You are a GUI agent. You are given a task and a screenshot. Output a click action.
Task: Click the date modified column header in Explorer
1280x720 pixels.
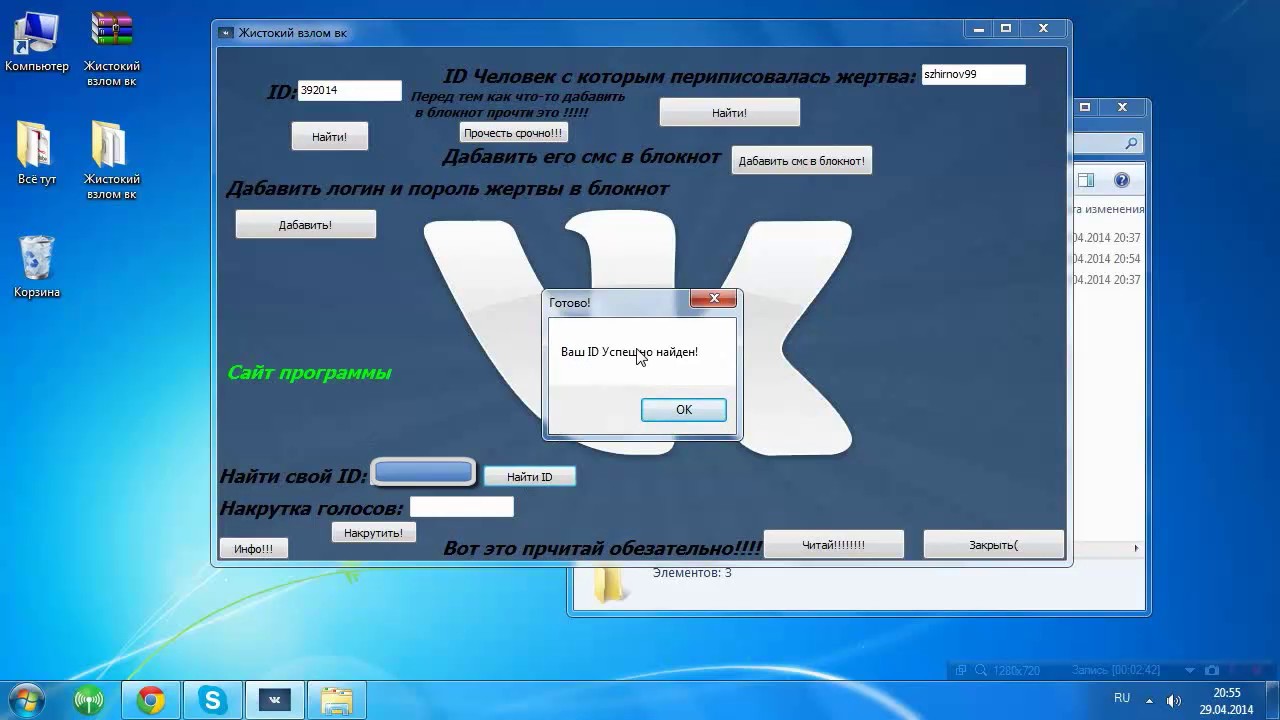coord(1108,209)
